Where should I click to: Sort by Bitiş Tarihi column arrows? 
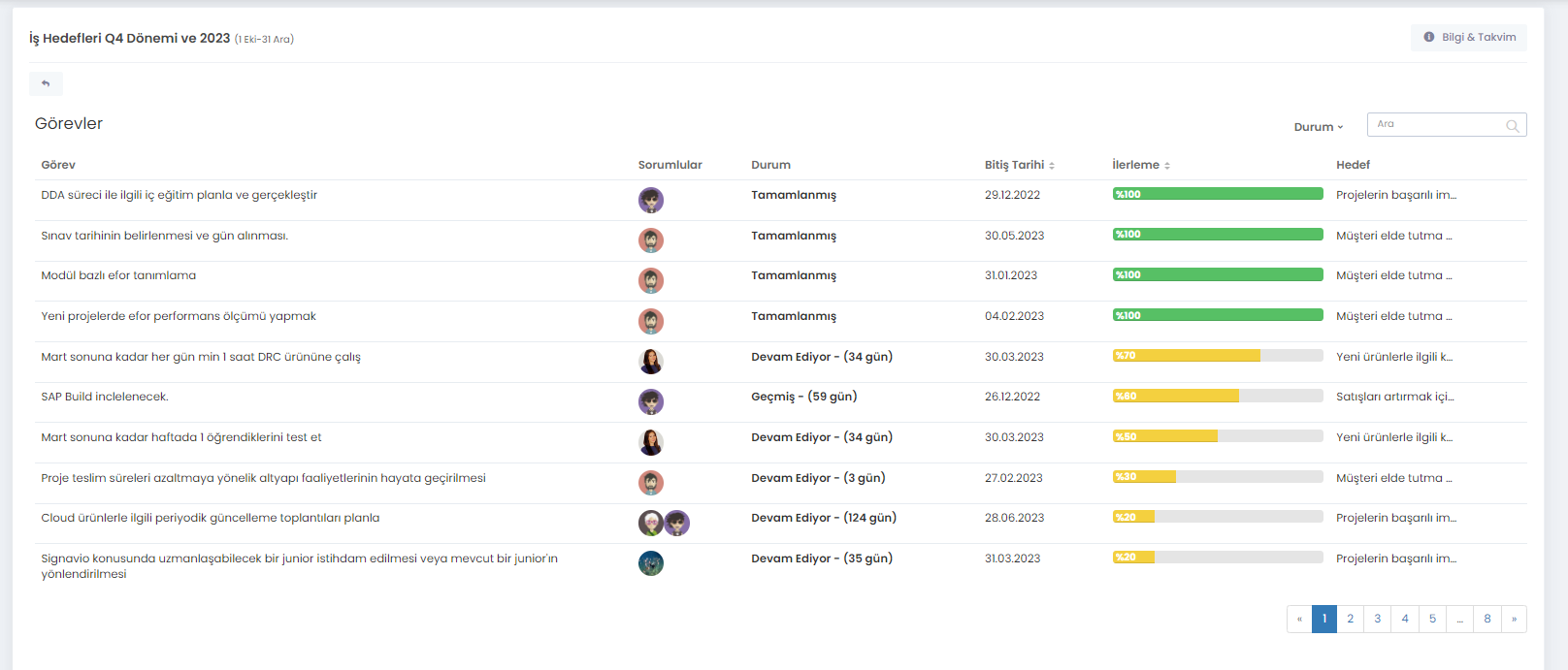coord(1052,166)
